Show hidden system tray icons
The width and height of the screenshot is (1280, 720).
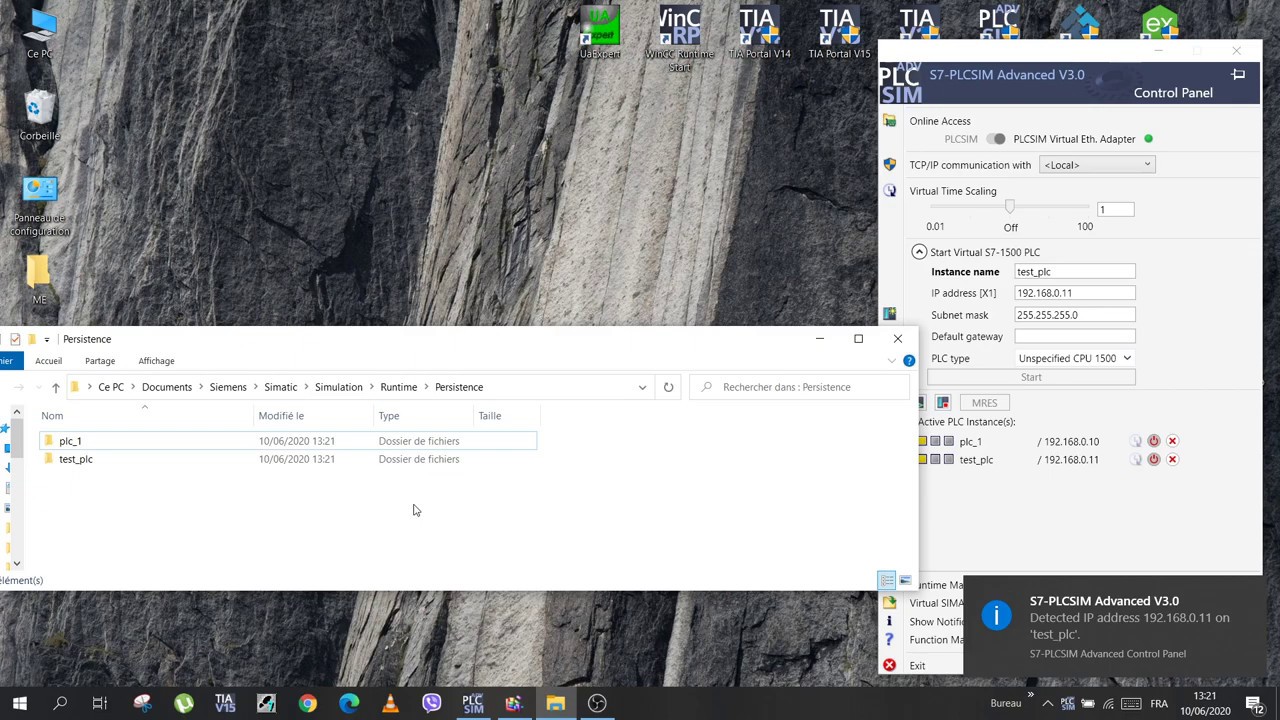coord(1047,703)
